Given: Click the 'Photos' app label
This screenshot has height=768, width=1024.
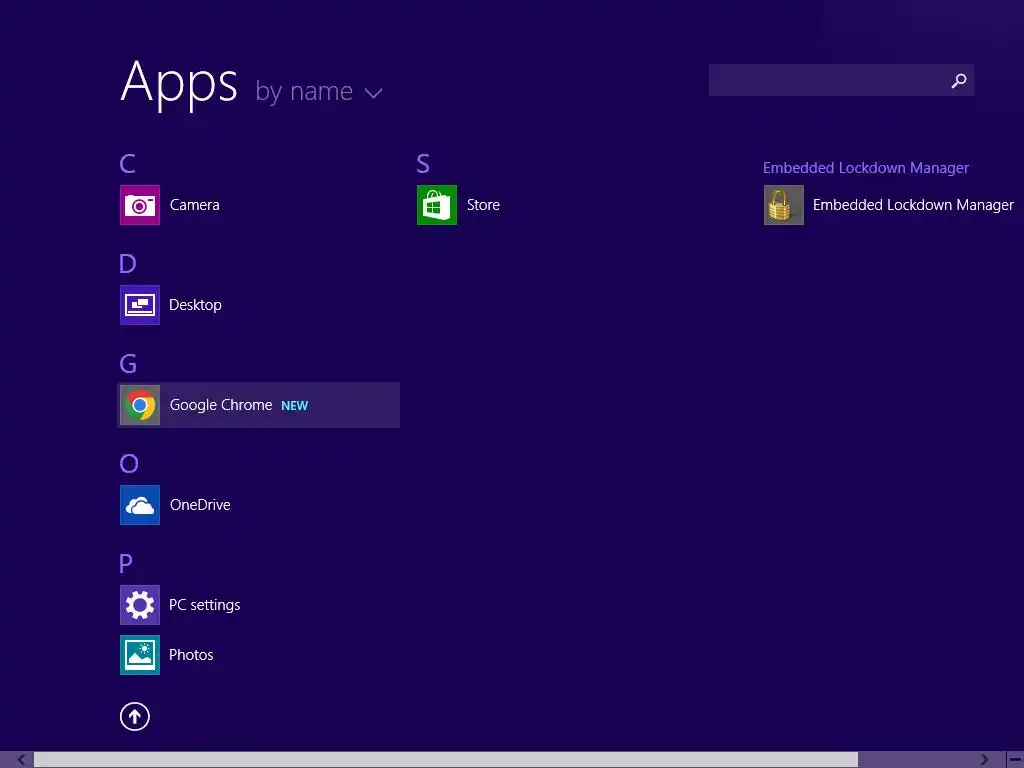Looking at the screenshot, I should point(191,655).
